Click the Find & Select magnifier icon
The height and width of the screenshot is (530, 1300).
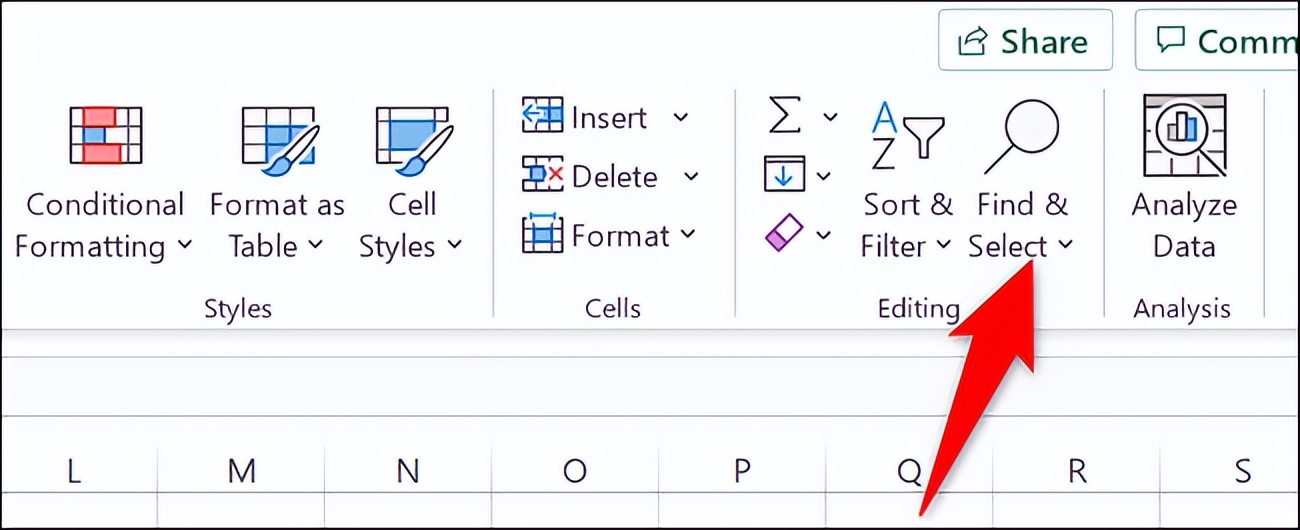1022,135
